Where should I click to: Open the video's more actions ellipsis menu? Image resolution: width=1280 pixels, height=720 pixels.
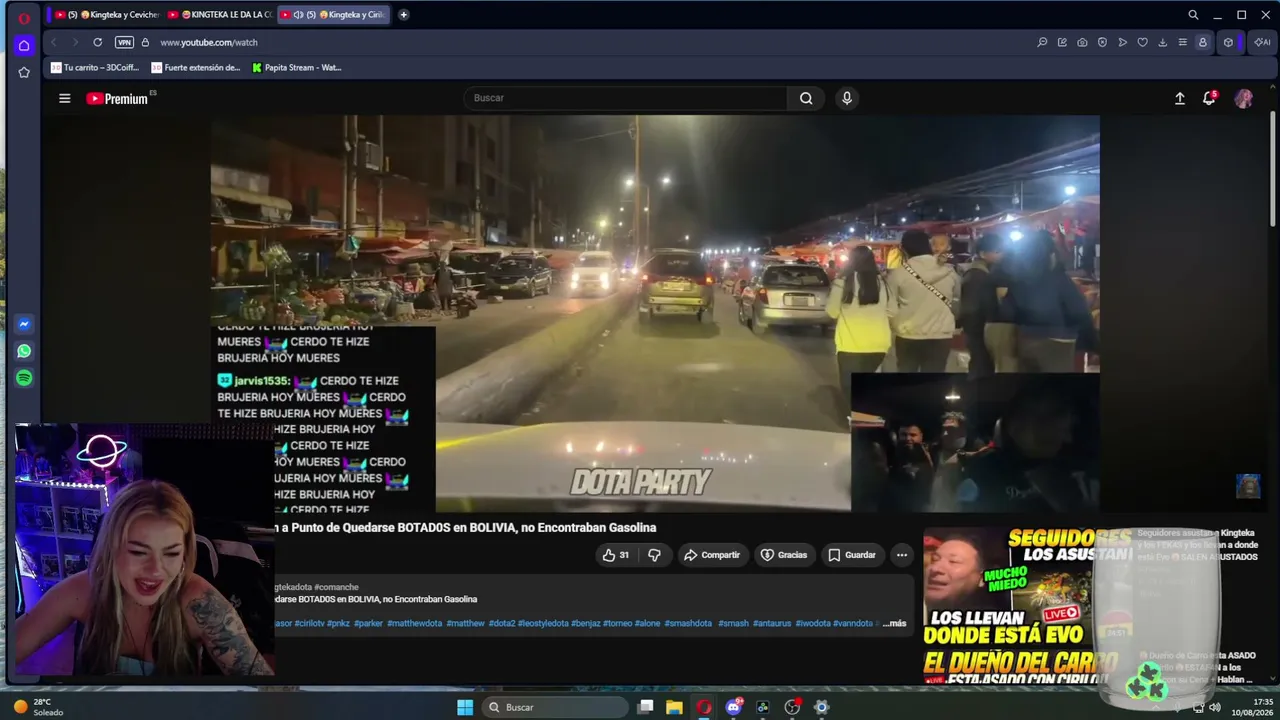click(902, 555)
